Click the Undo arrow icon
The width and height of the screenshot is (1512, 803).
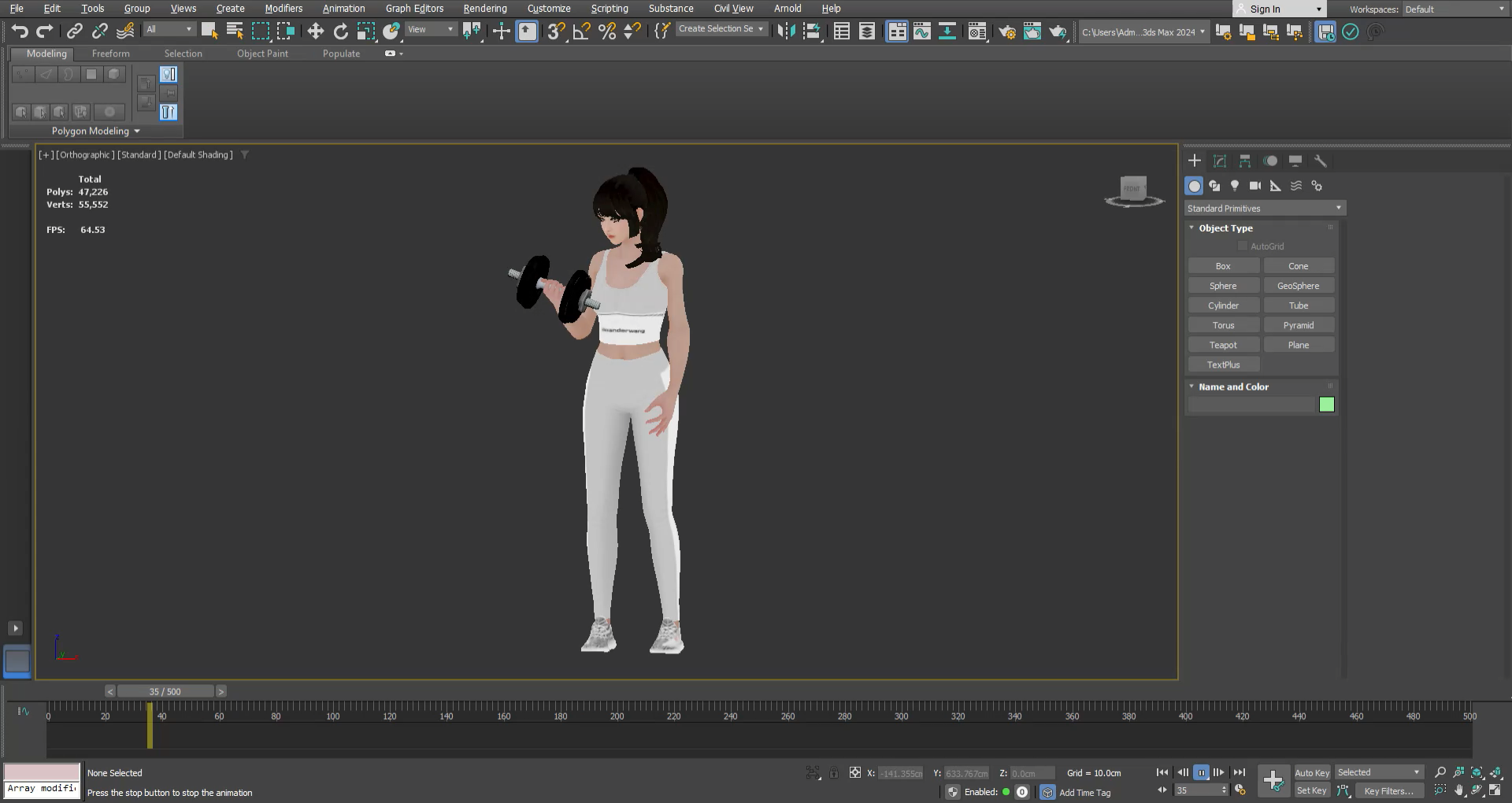[20, 31]
